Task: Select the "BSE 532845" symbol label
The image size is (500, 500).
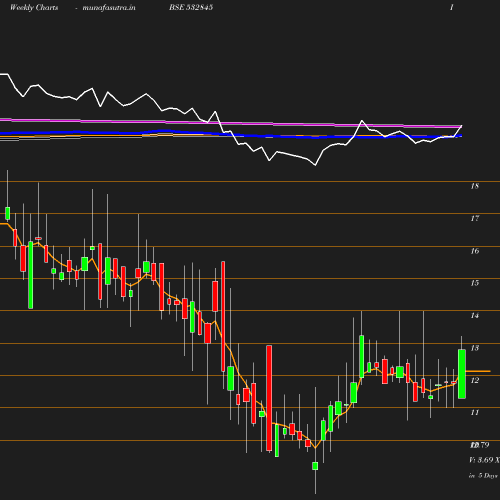Action: 191,7
